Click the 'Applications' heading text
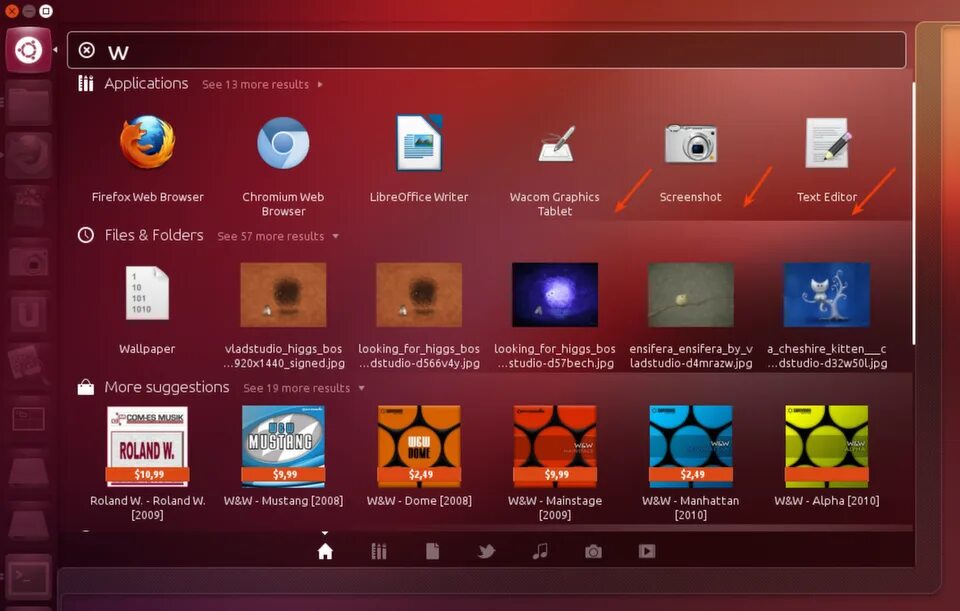Viewport: 960px width, 611px height. coord(146,83)
